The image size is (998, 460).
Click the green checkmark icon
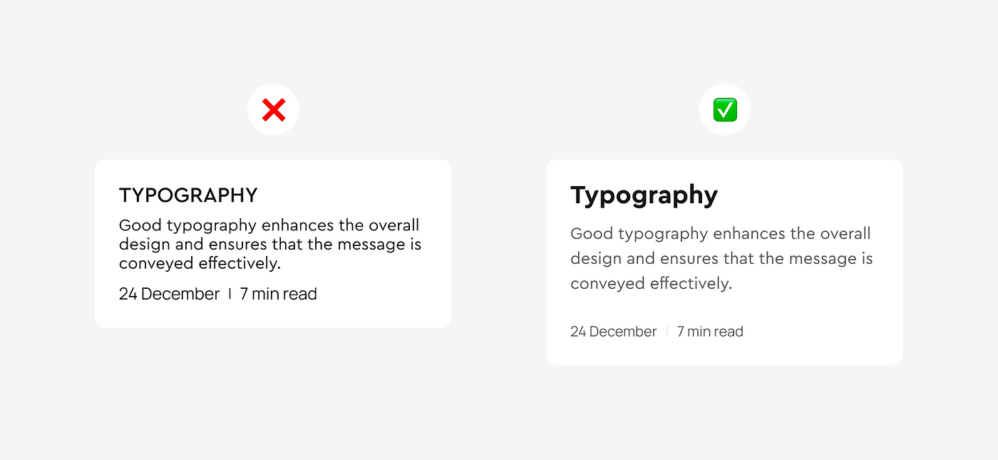pos(725,110)
